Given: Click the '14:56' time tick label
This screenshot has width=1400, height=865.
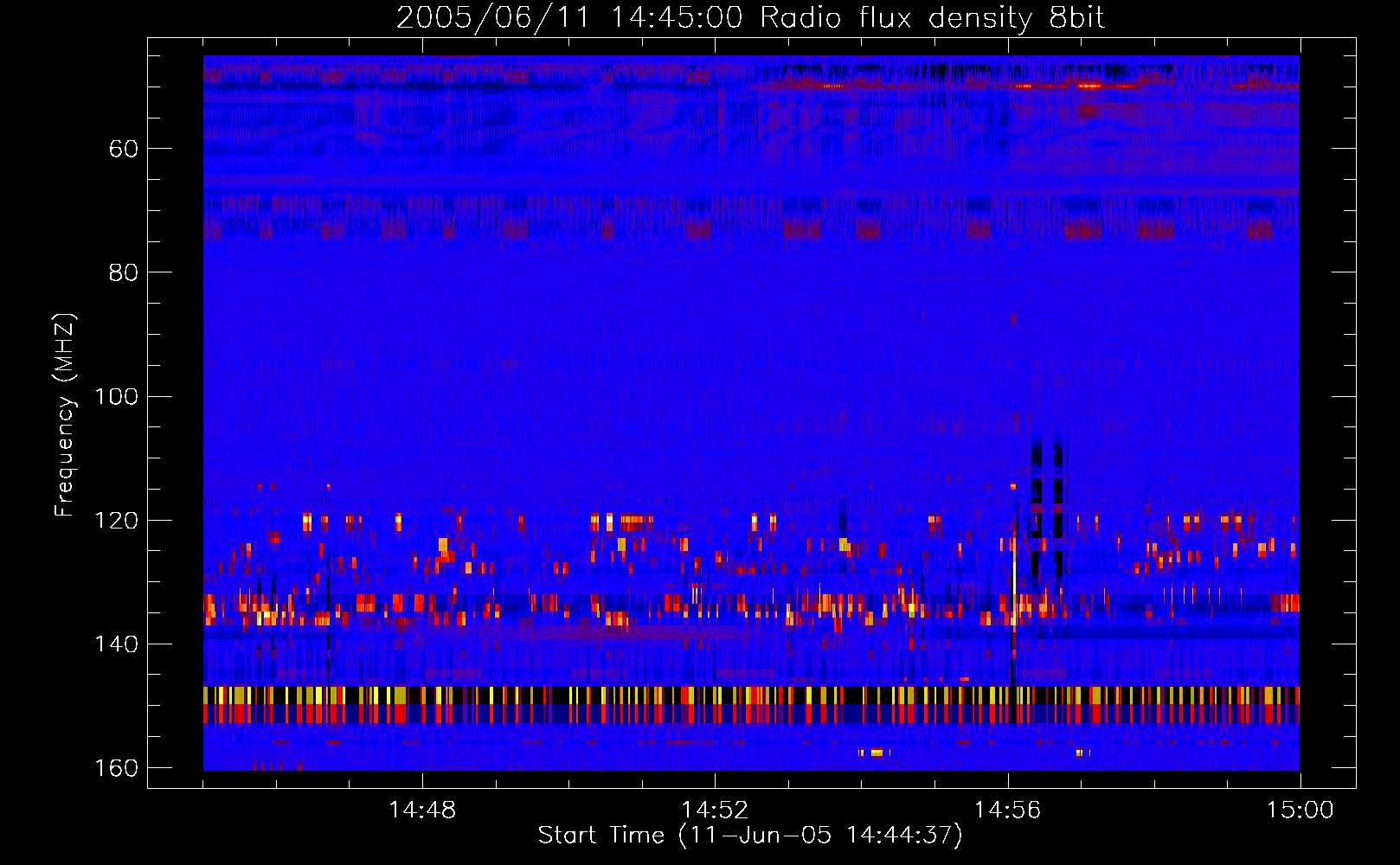Looking at the screenshot, I should pos(1007,811).
